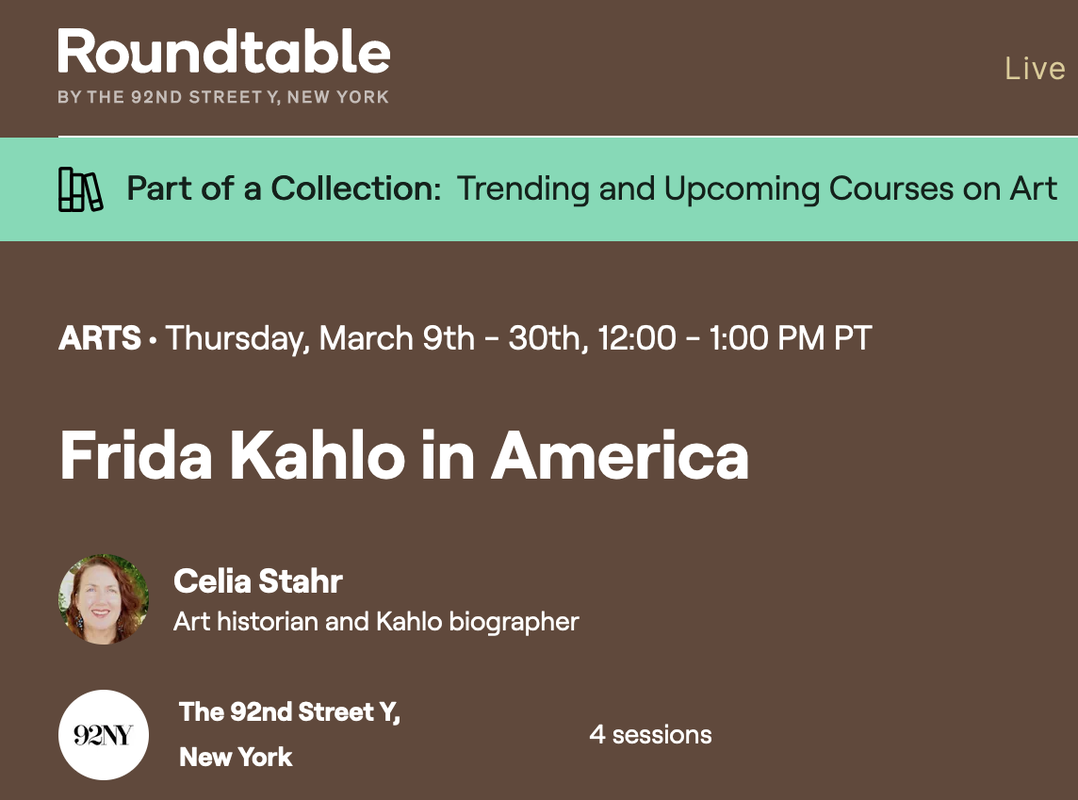This screenshot has width=1078, height=800.
Task: Click the 12:00 - 1:00 PM PT time
Action: [x=735, y=338]
